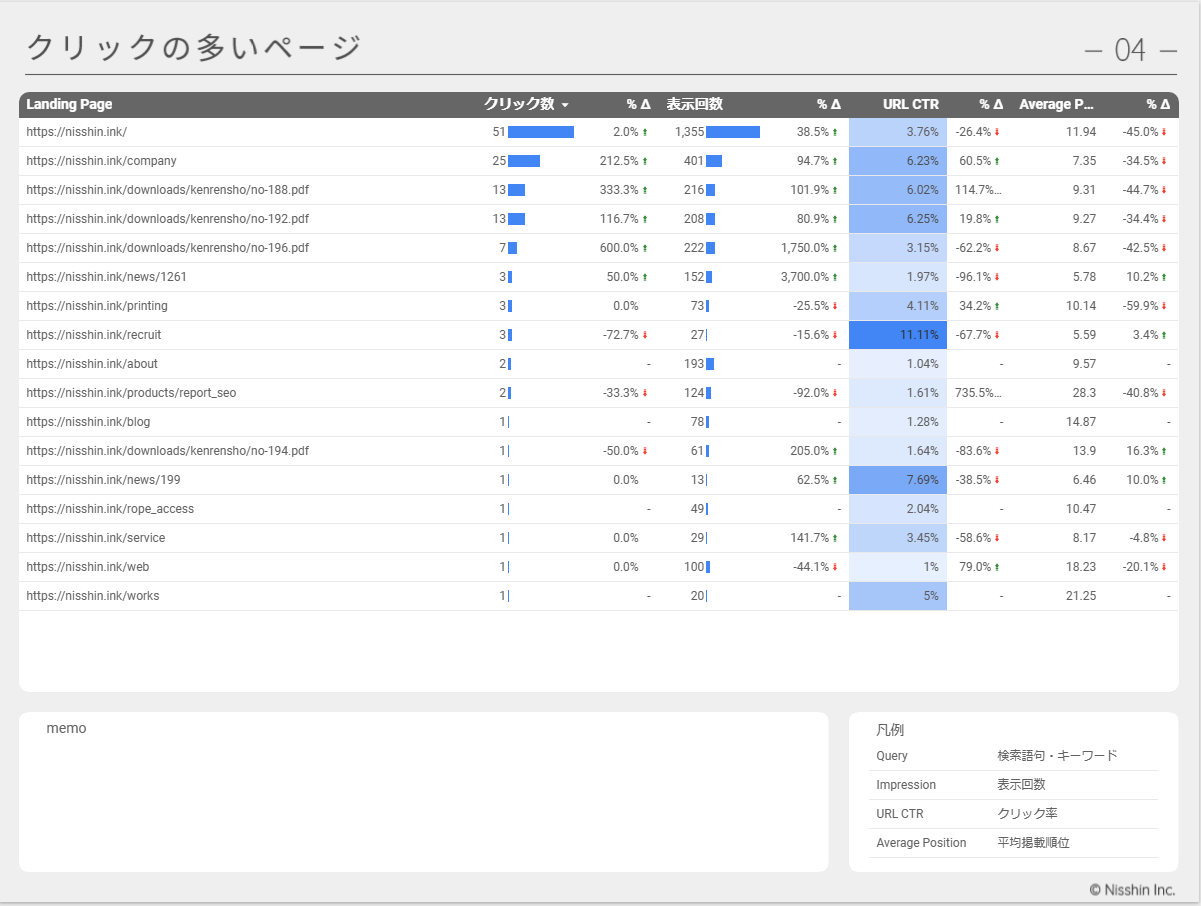This screenshot has height=906, width=1201.
Task: Click the 735.5% CTR change value
Action: (x=978, y=393)
